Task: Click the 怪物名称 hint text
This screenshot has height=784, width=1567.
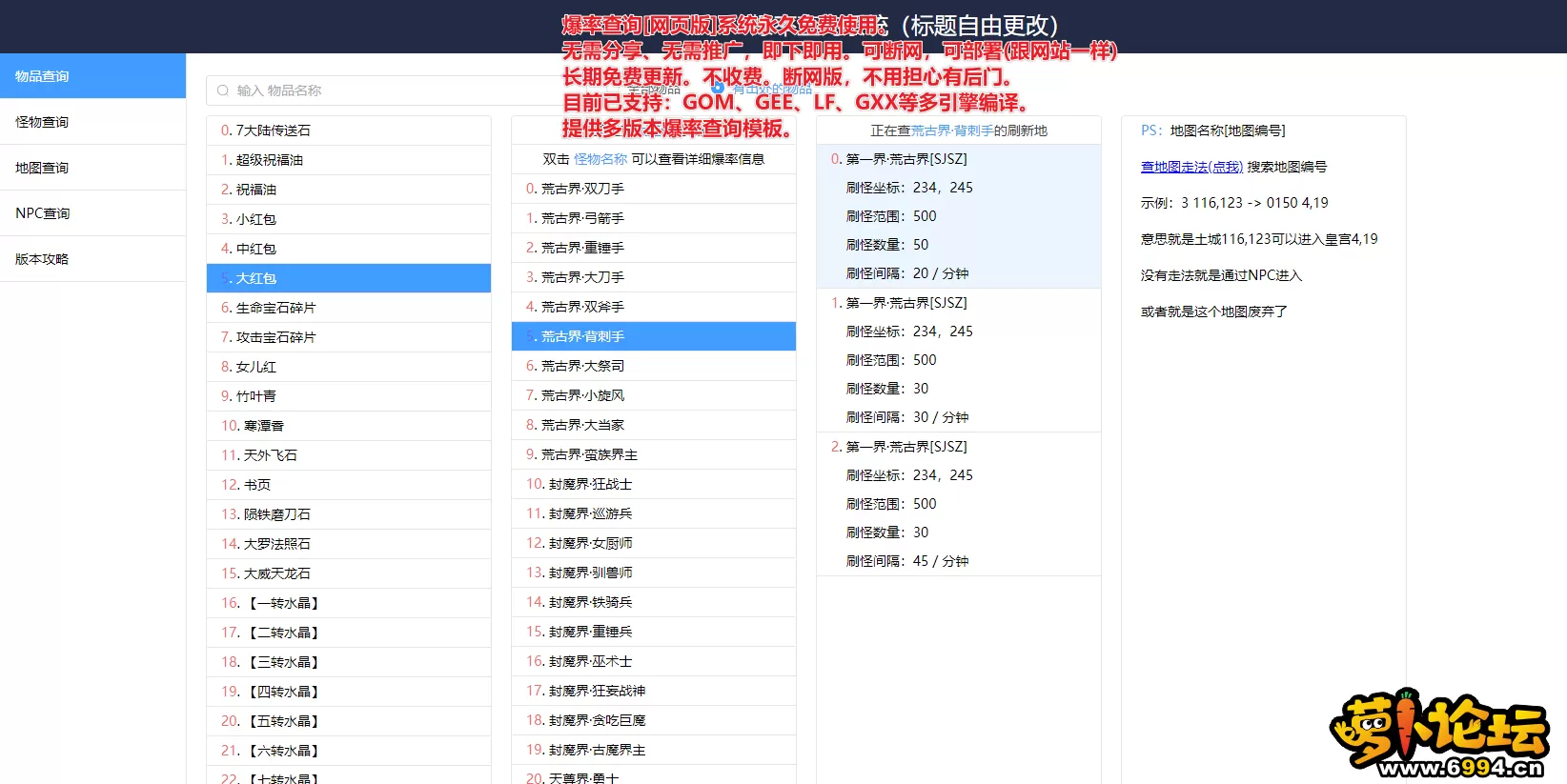Action: (600, 159)
